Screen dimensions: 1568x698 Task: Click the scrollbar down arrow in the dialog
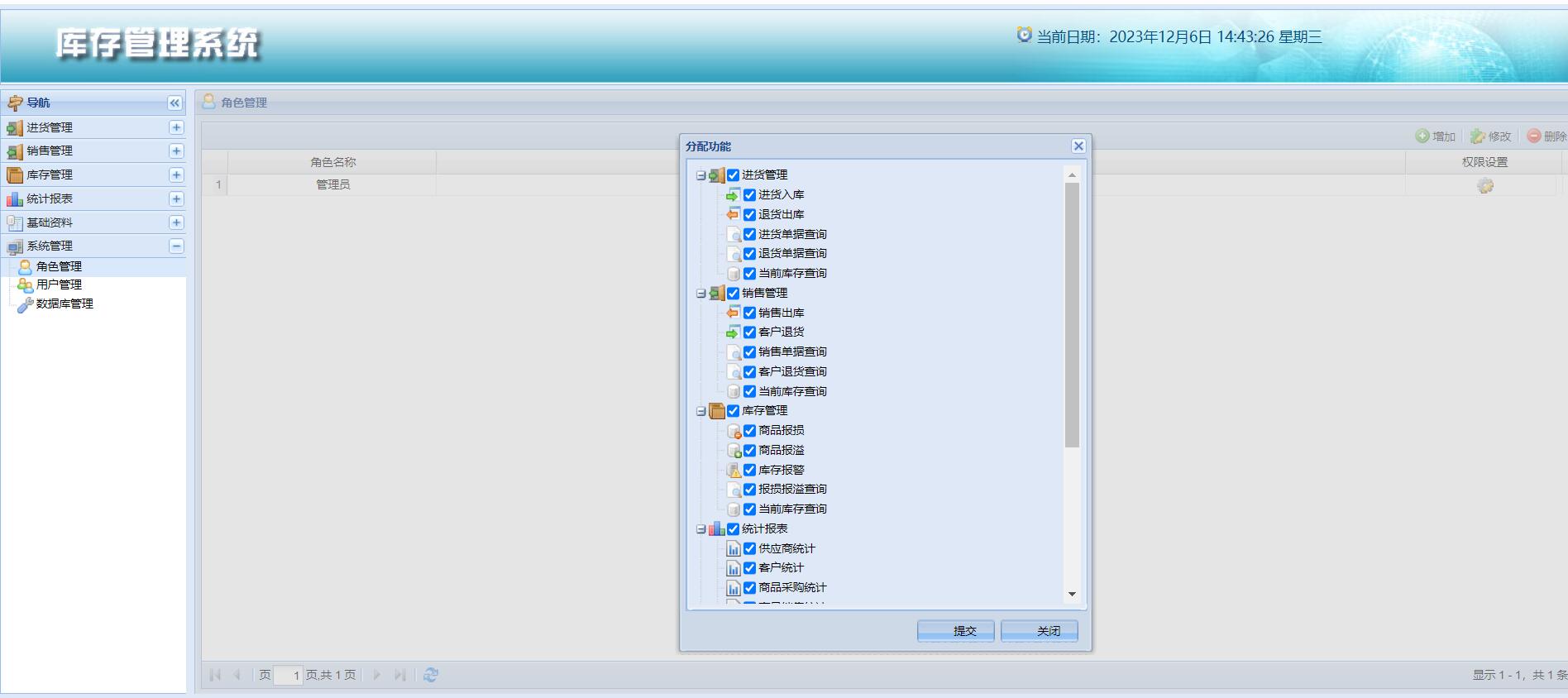1072,595
